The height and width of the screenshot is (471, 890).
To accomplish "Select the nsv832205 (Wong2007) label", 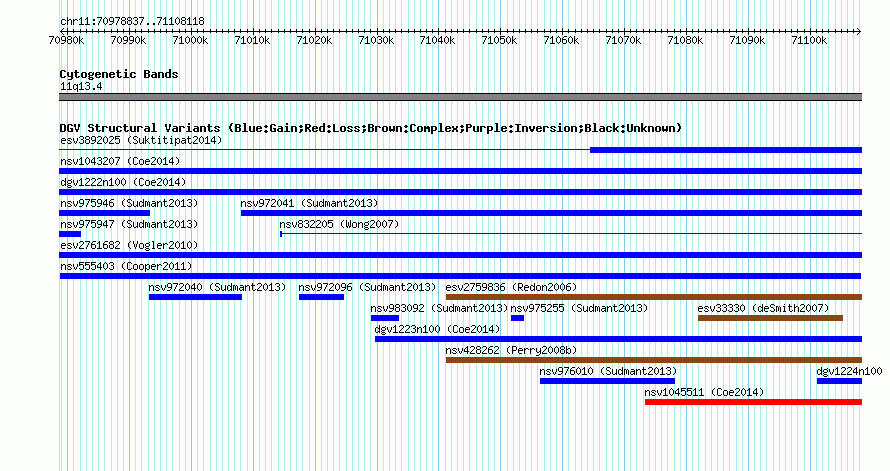I will click(339, 224).
